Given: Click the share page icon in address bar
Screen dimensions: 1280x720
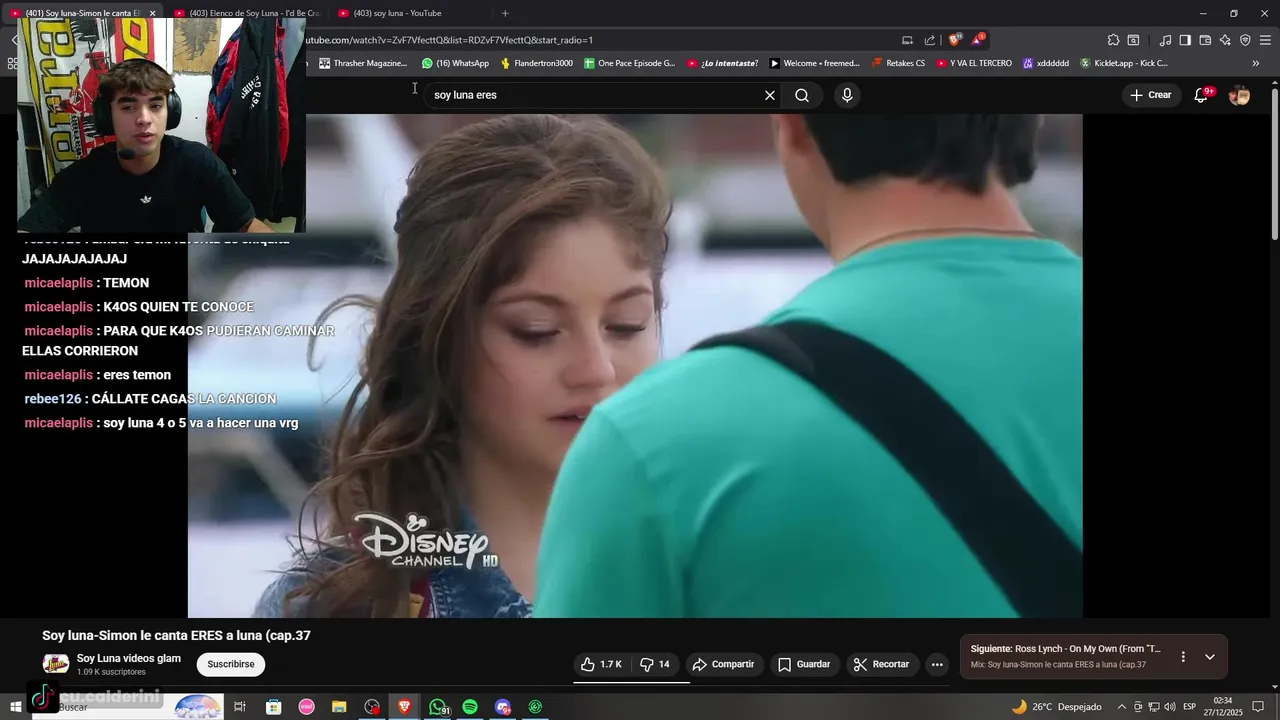Looking at the screenshot, I should click(930, 40).
